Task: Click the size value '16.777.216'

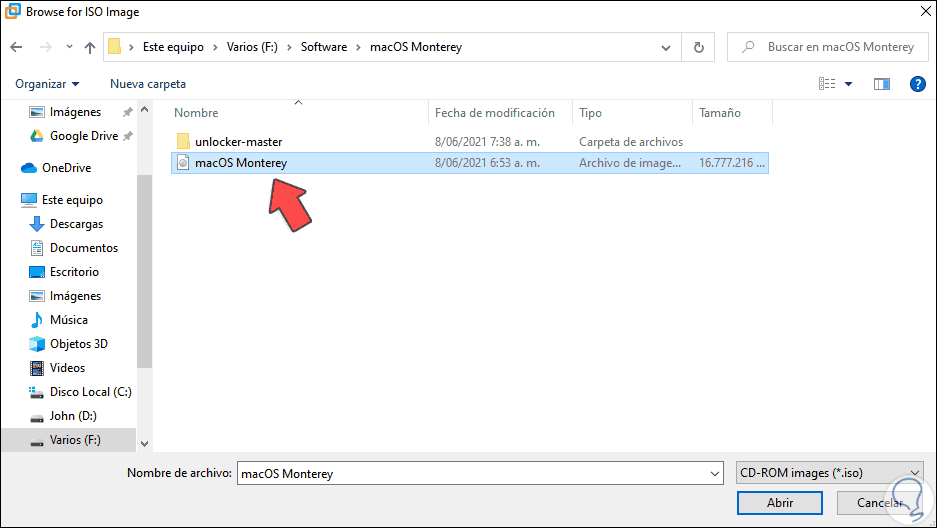Action: pos(726,163)
